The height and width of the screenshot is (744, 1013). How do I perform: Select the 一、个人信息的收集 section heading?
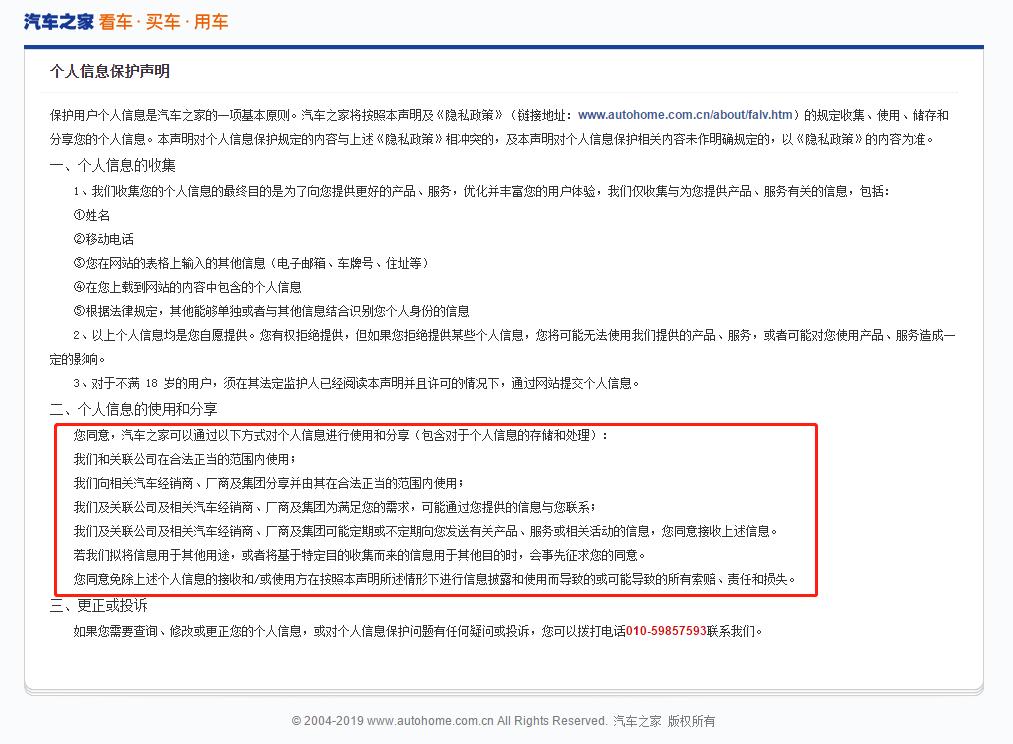tap(112, 164)
